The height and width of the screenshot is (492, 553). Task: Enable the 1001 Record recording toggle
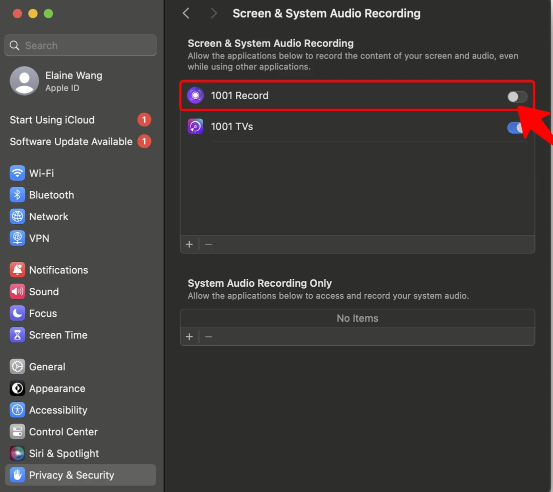point(517,96)
